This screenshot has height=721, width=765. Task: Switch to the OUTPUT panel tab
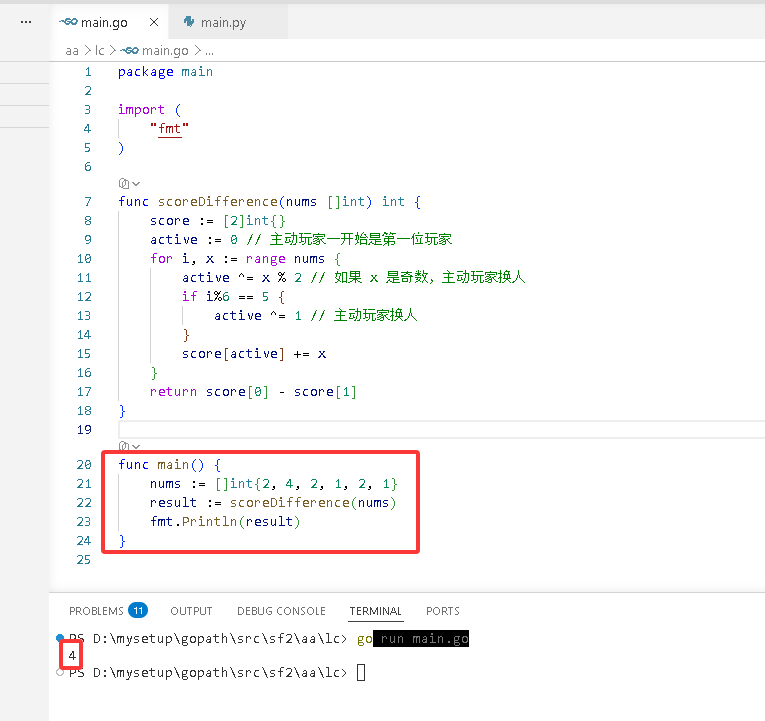click(x=191, y=611)
